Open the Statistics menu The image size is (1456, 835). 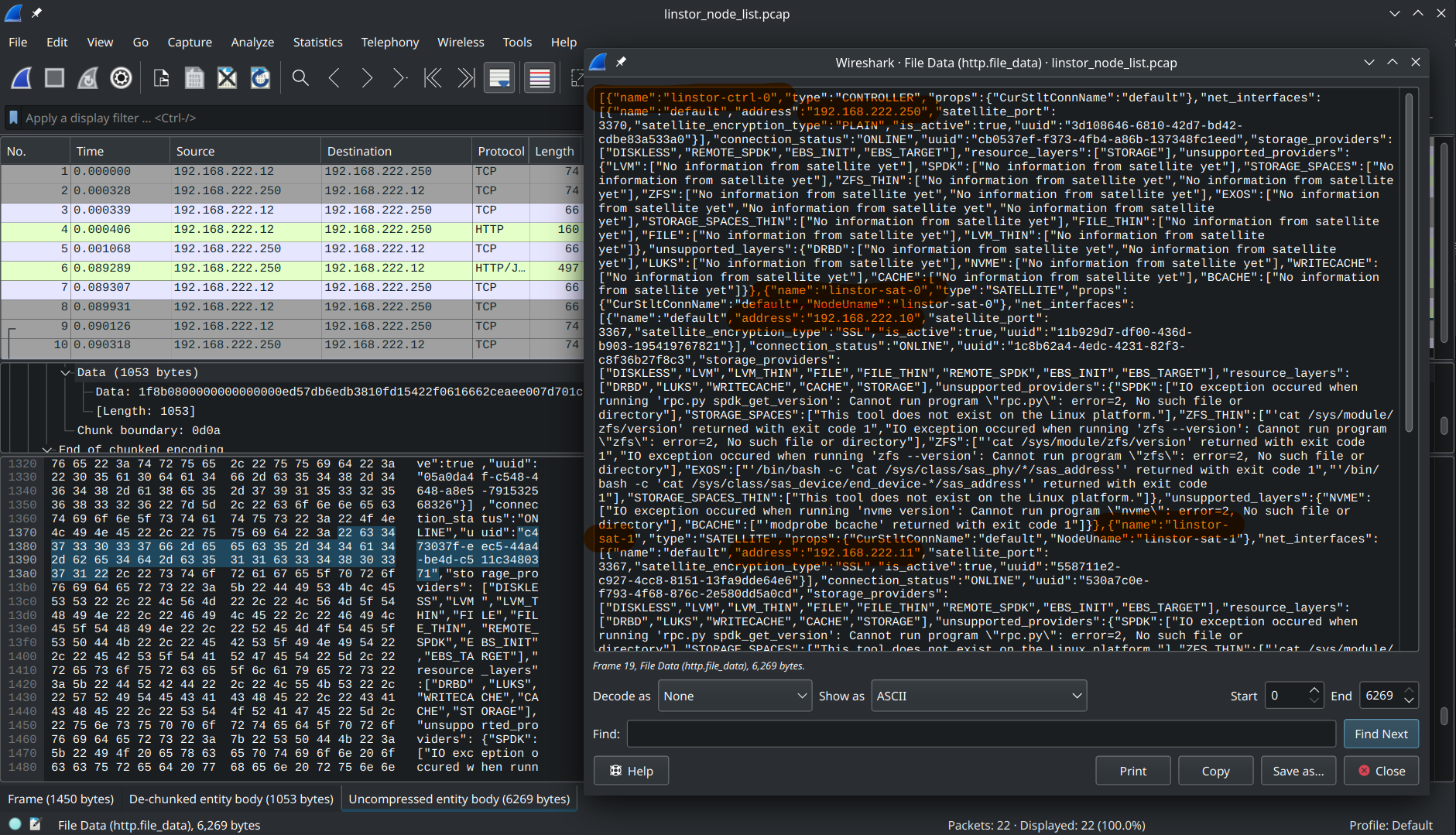click(317, 42)
